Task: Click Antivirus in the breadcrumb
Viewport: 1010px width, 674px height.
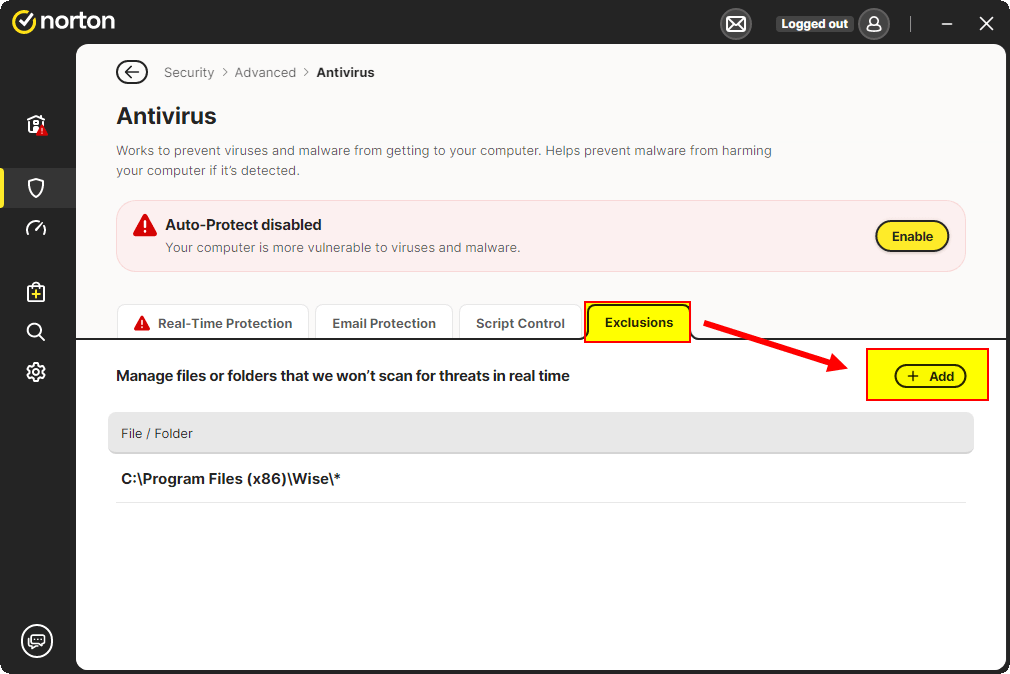Action: (345, 72)
